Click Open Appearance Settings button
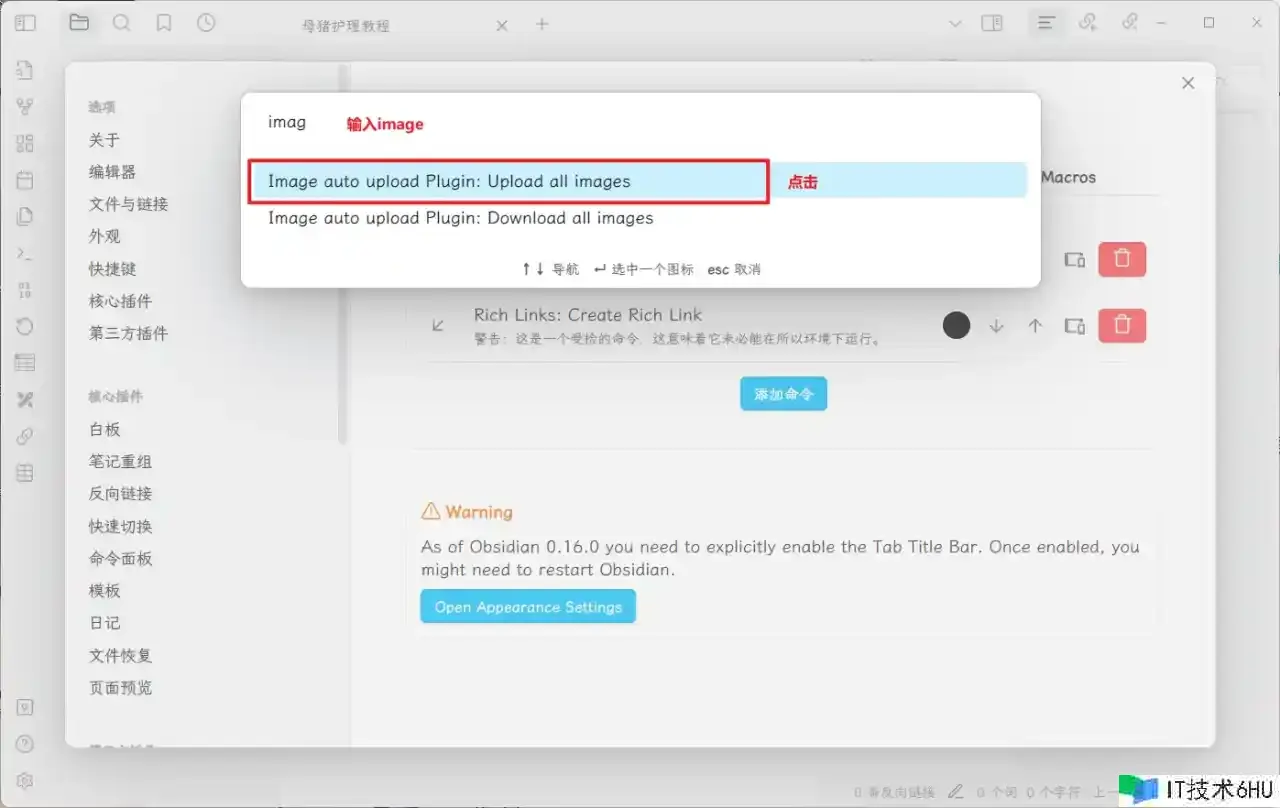Viewport: 1280px width, 808px height. click(x=528, y=607)
